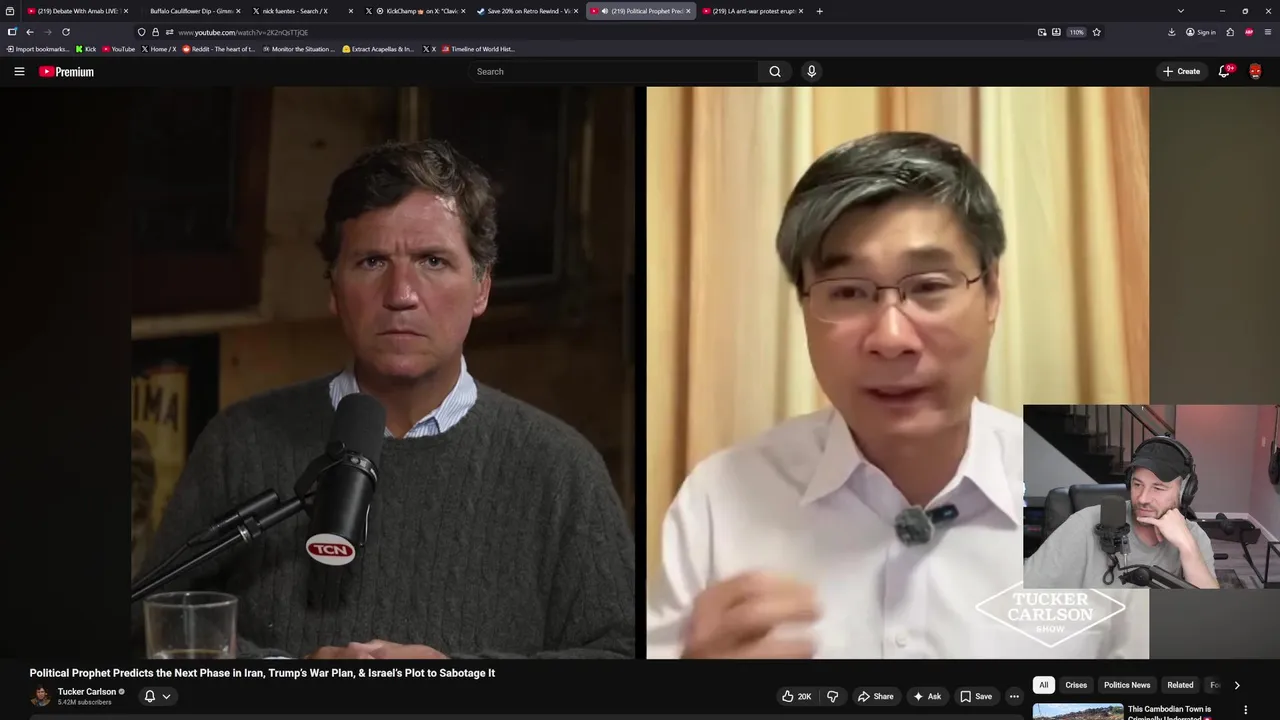
Task: Open the YouTube guide hamburger menu
Action: (x=19, y=71)
